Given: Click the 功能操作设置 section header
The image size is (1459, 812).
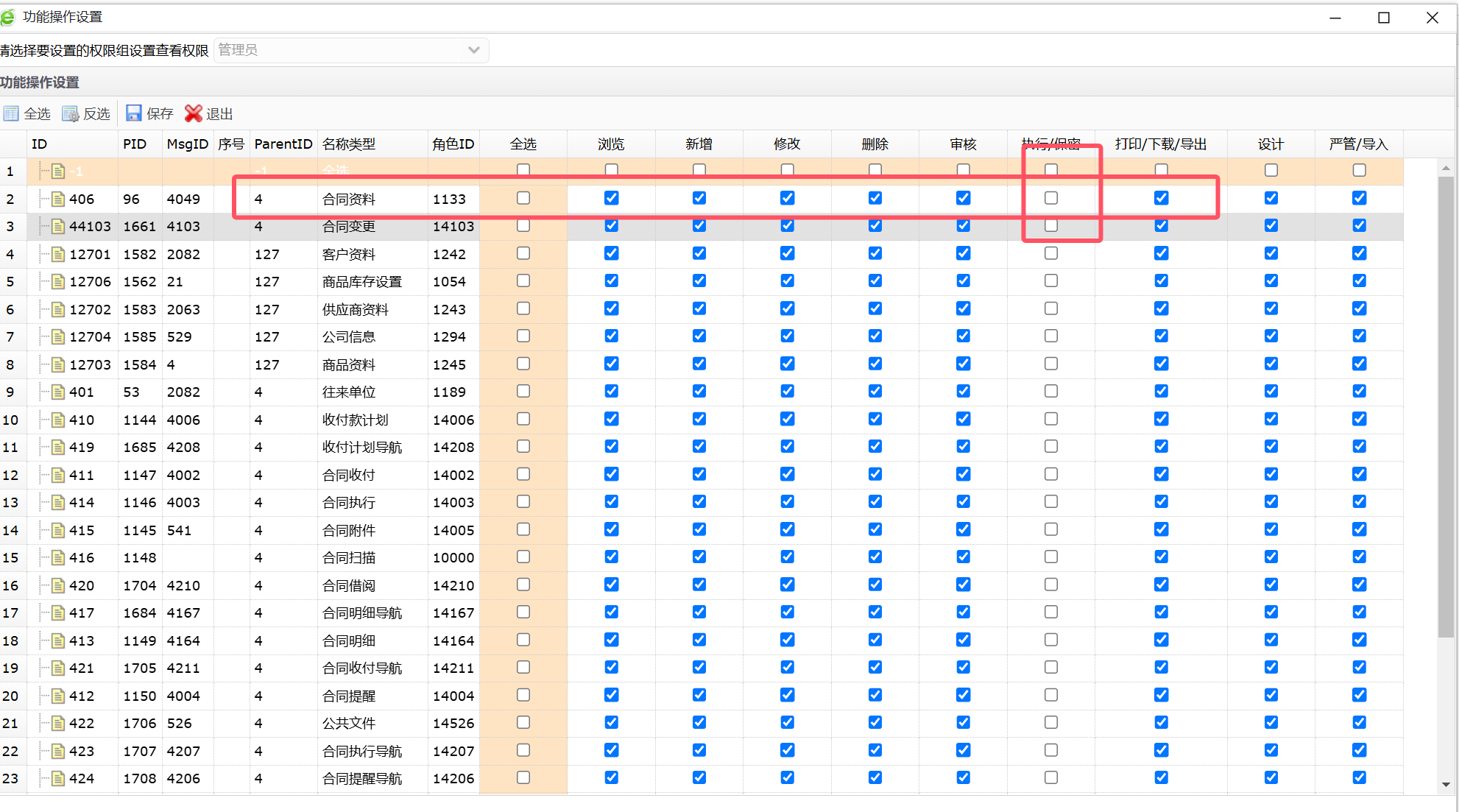Looking at the screenshot, I should tap(38, 82).
